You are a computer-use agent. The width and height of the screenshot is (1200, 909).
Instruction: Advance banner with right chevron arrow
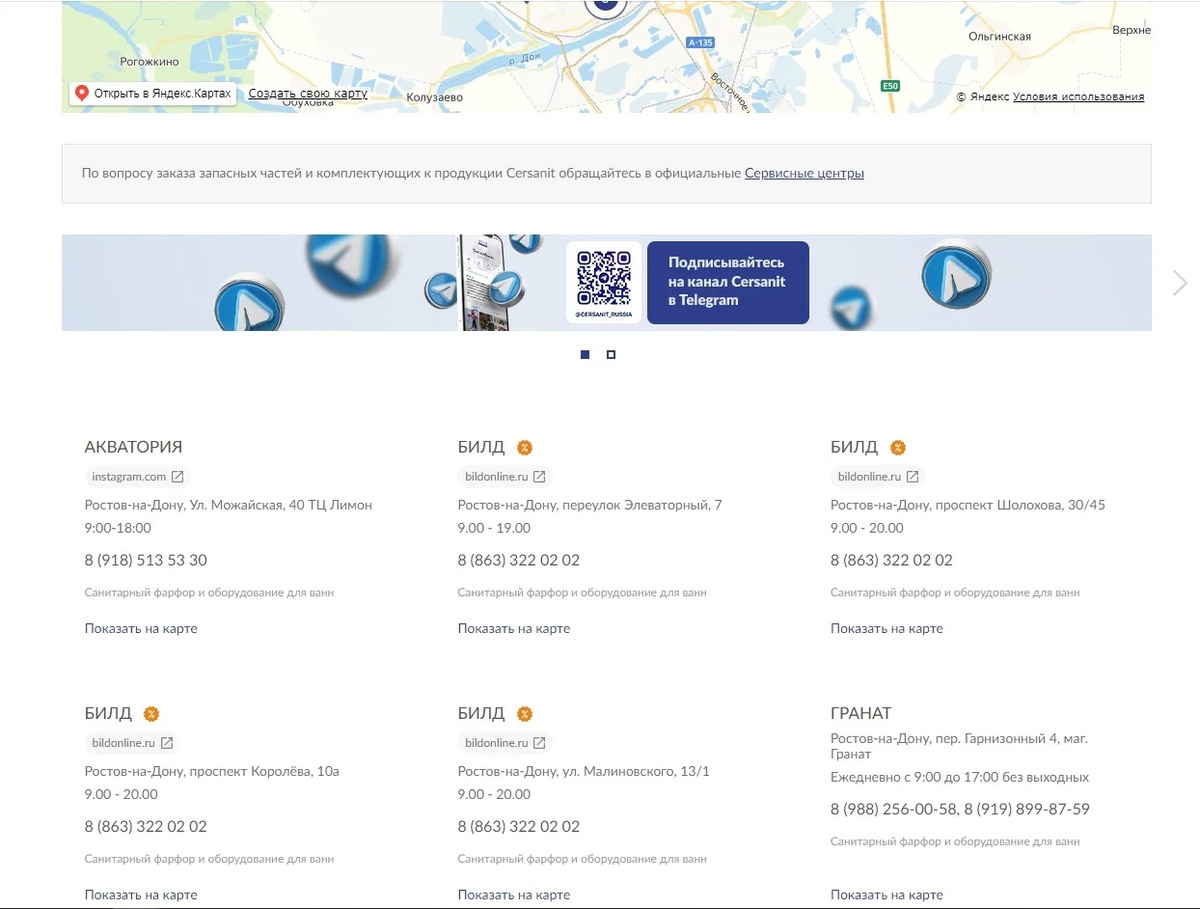coord(1180,283)
